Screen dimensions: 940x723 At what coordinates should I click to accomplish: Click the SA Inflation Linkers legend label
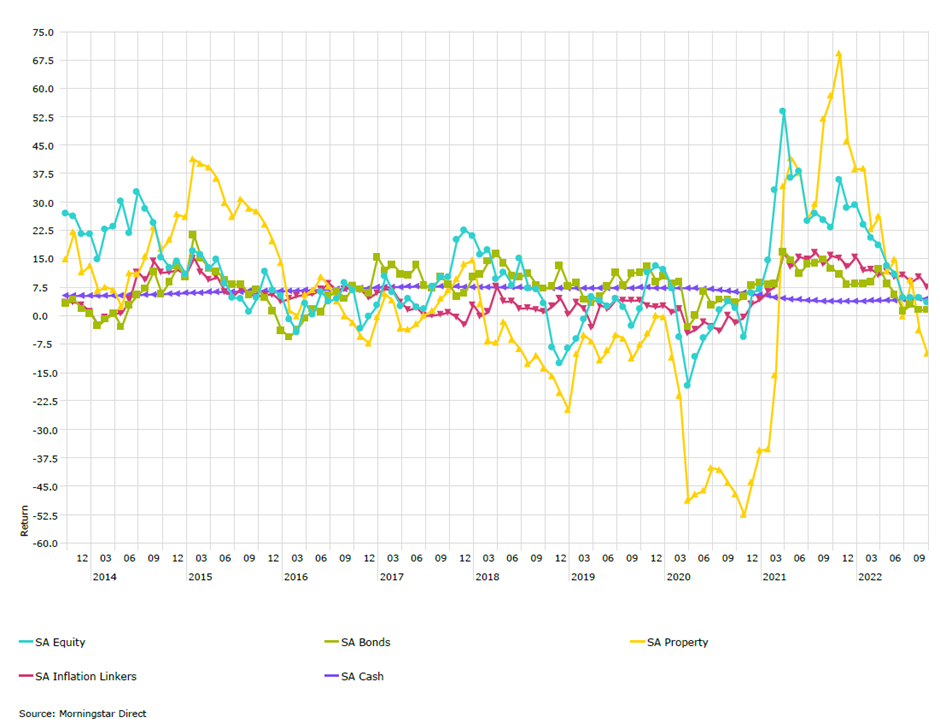pyautogui.click(x=86, y=676)
